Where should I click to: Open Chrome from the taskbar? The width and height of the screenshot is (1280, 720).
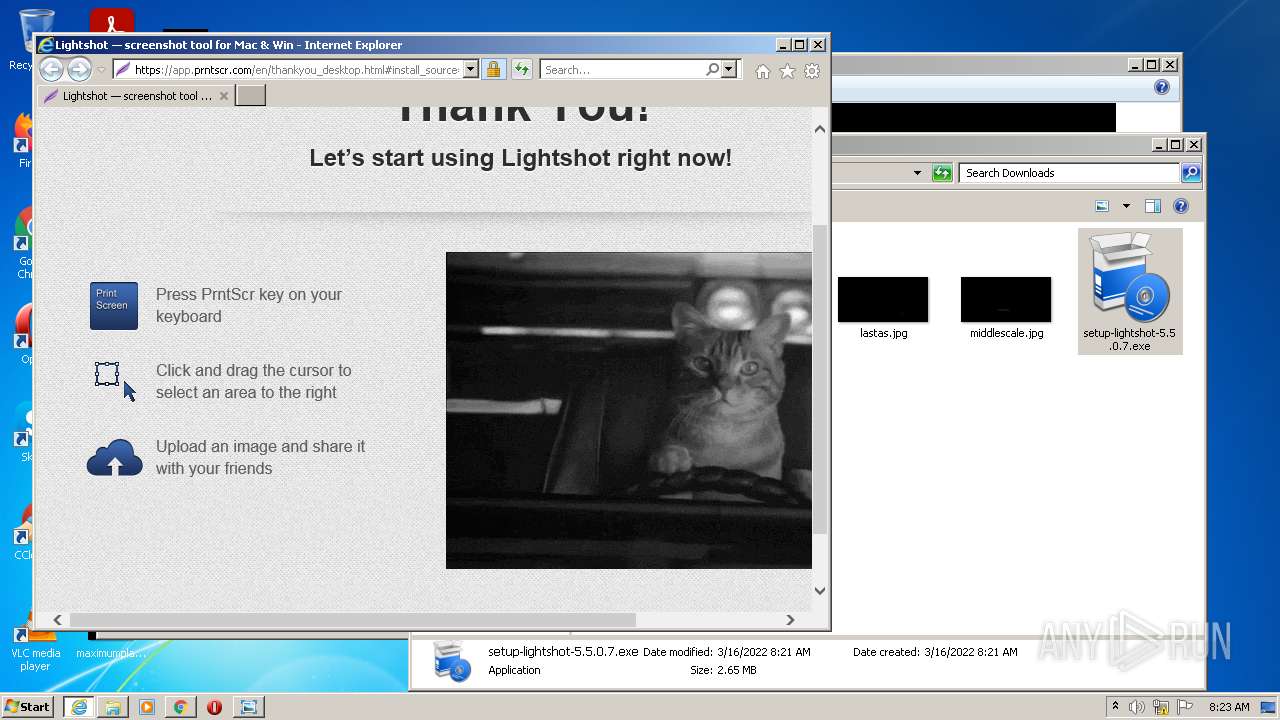[180, 707]
